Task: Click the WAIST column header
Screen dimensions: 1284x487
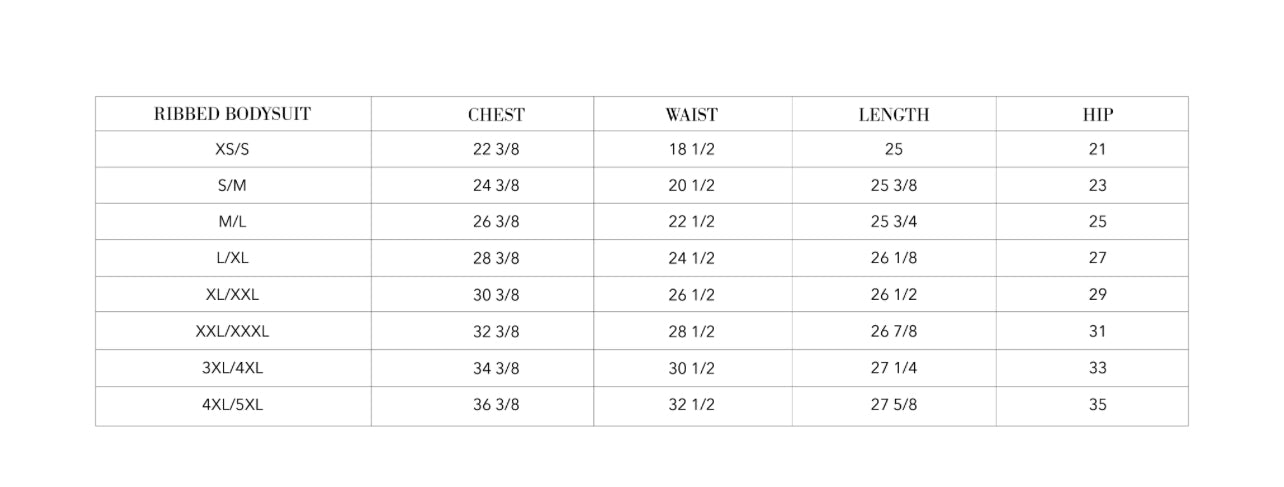Action: pos(691,115)
